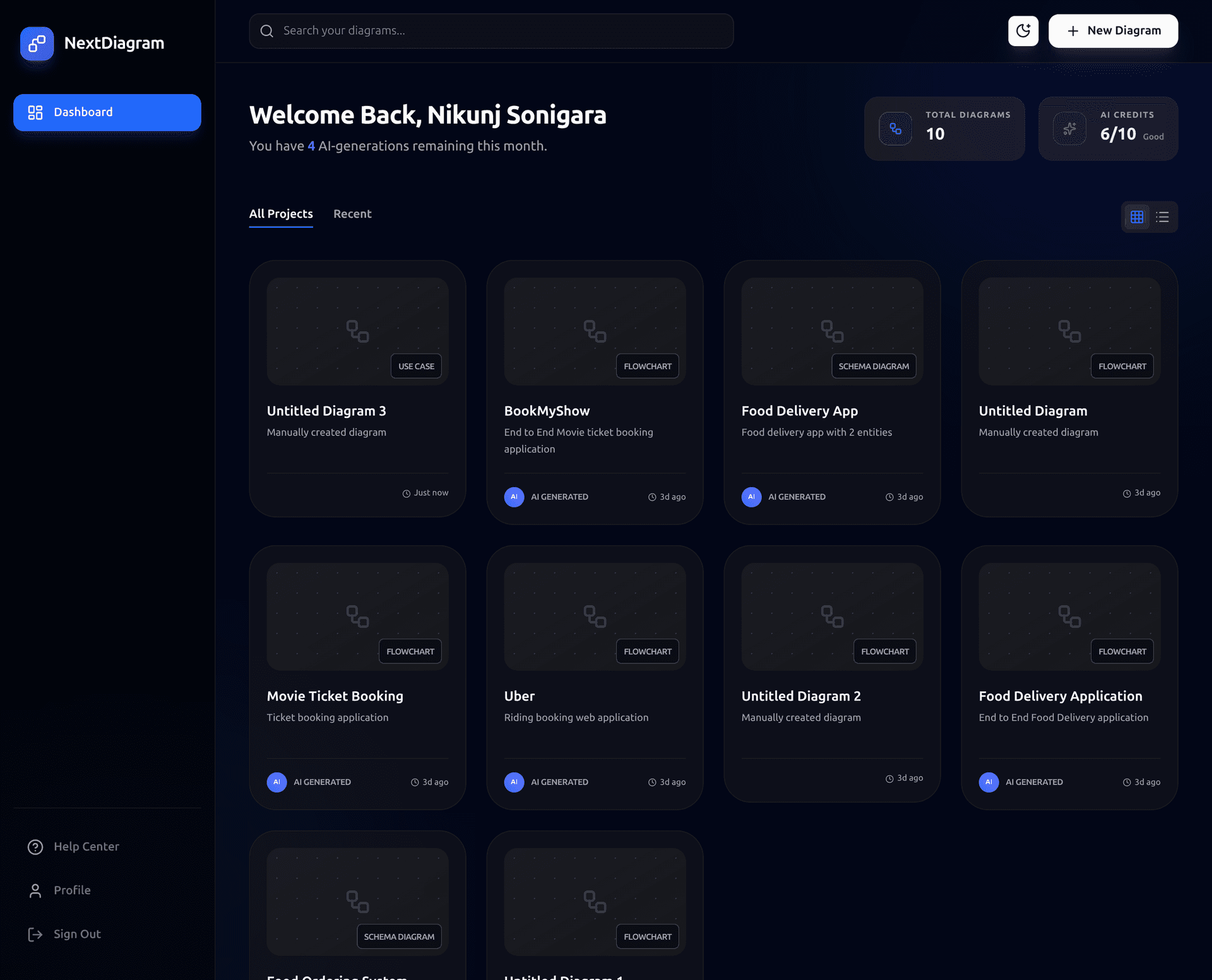The width and height of the screenshot is (1212, 980).
Task: Open the Untitled Diagram 3 thumbnail preview
Action: click(357, 331)
